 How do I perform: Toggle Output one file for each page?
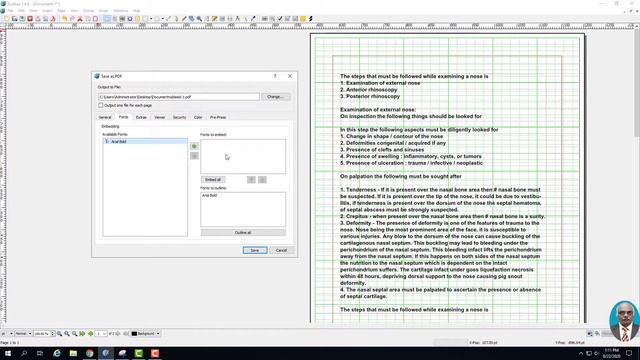coord(100,105)
